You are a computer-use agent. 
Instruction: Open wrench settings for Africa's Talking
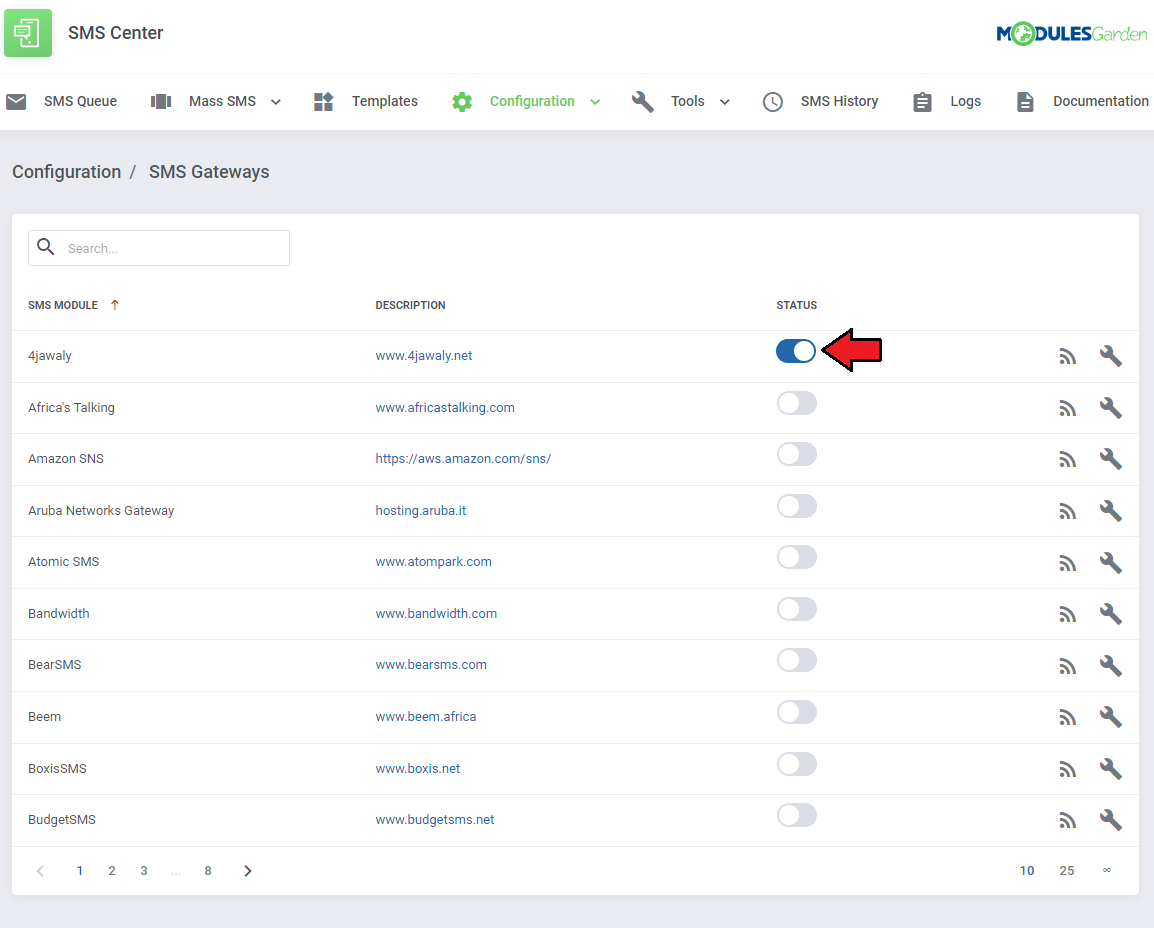(1111, 408)
